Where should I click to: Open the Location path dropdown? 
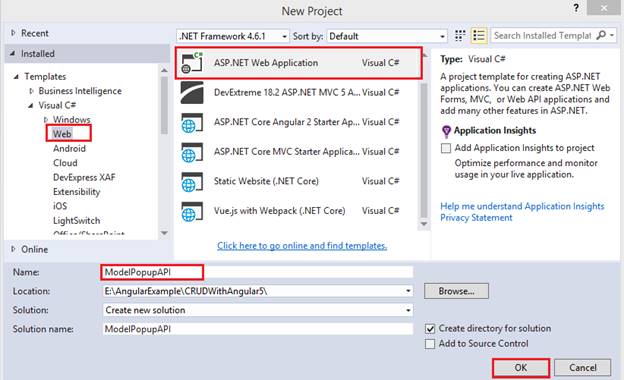tap(408, 291)
